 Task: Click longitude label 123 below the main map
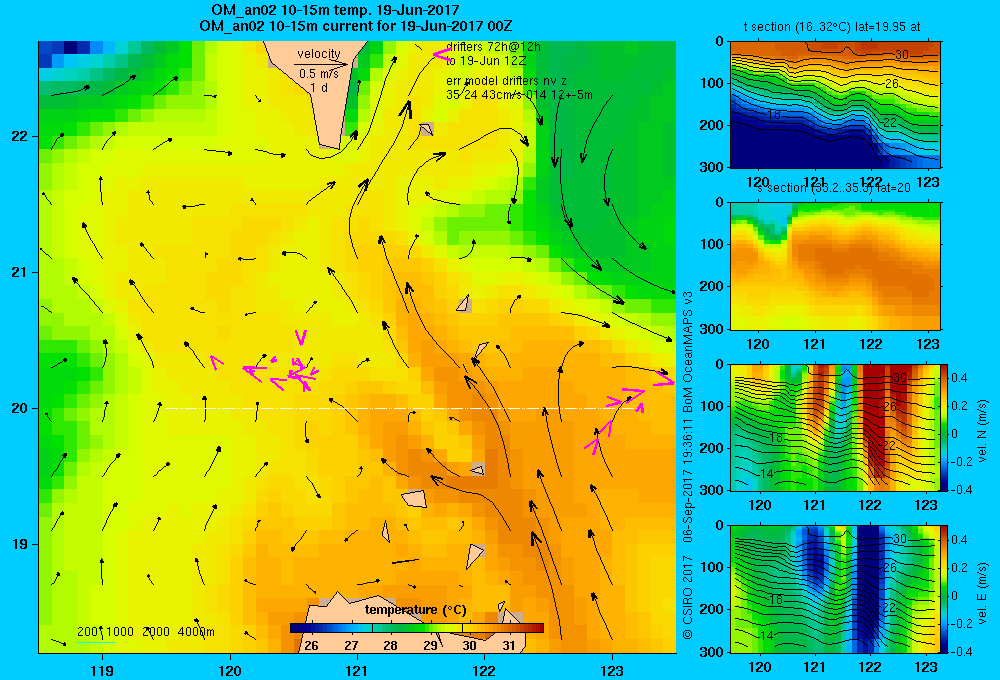click(x=612, y=670)
